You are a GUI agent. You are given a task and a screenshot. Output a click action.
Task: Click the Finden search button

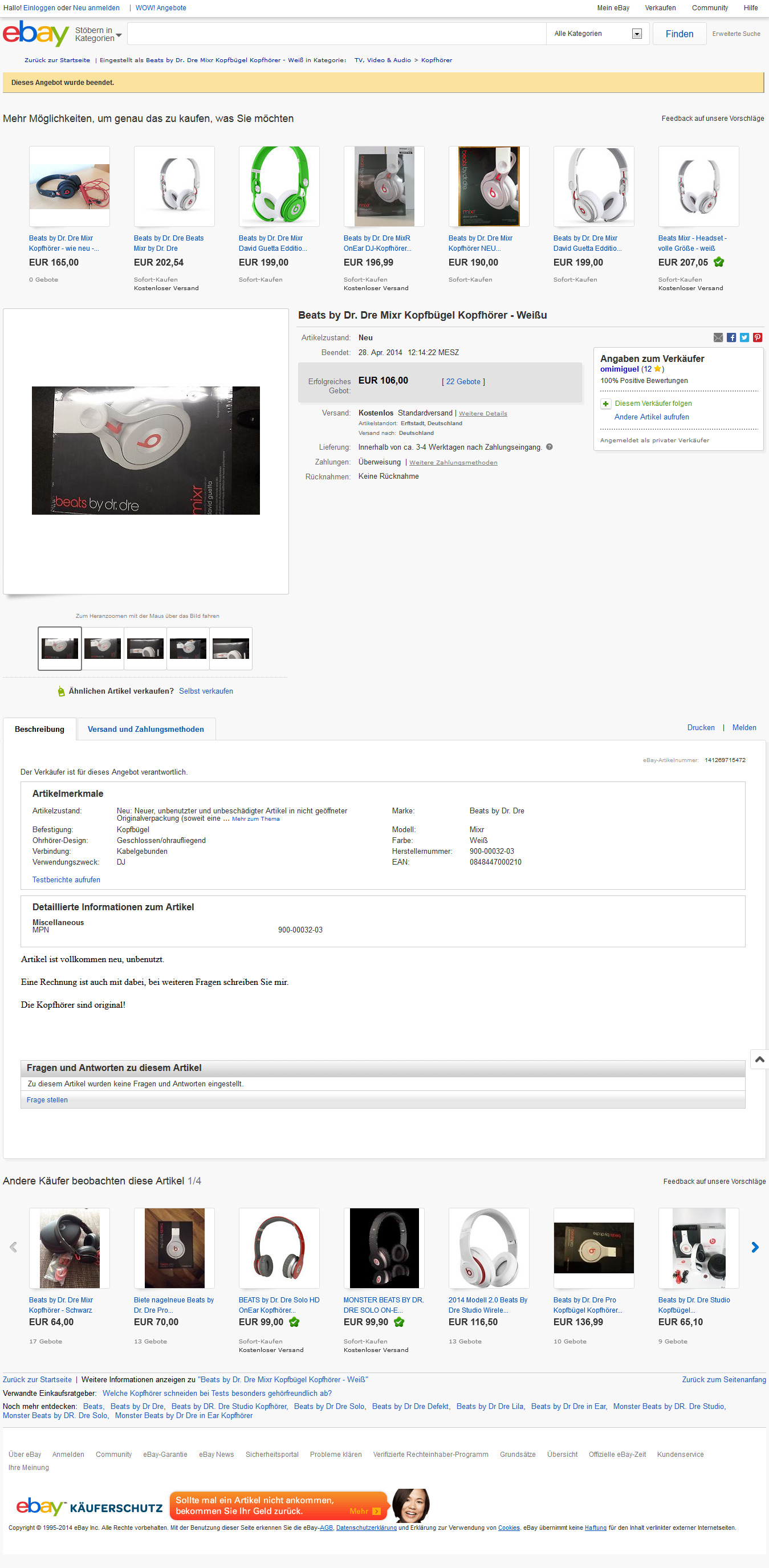click(680, 34)
